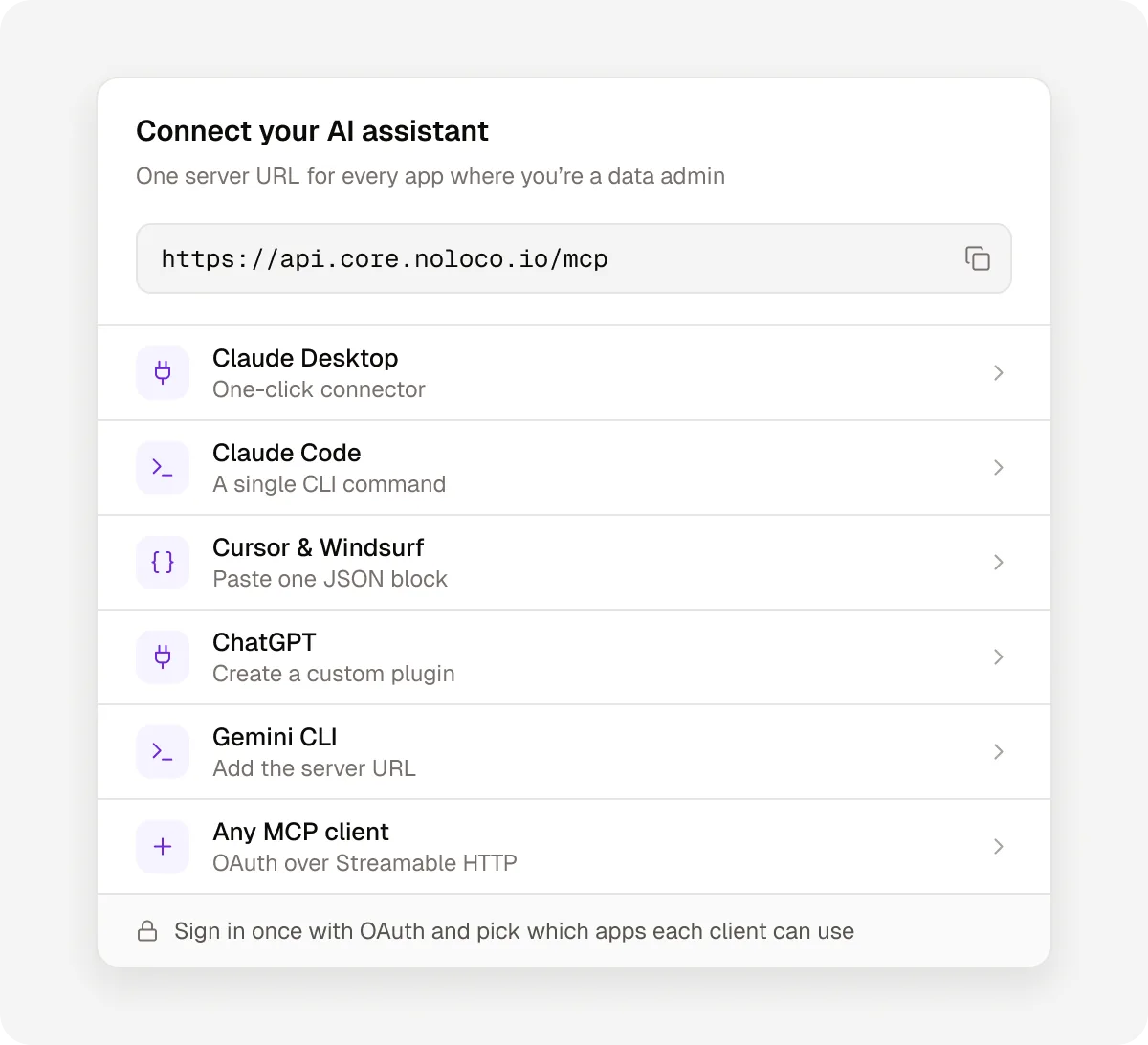Open the Claude Desktop option

[574, 373]
